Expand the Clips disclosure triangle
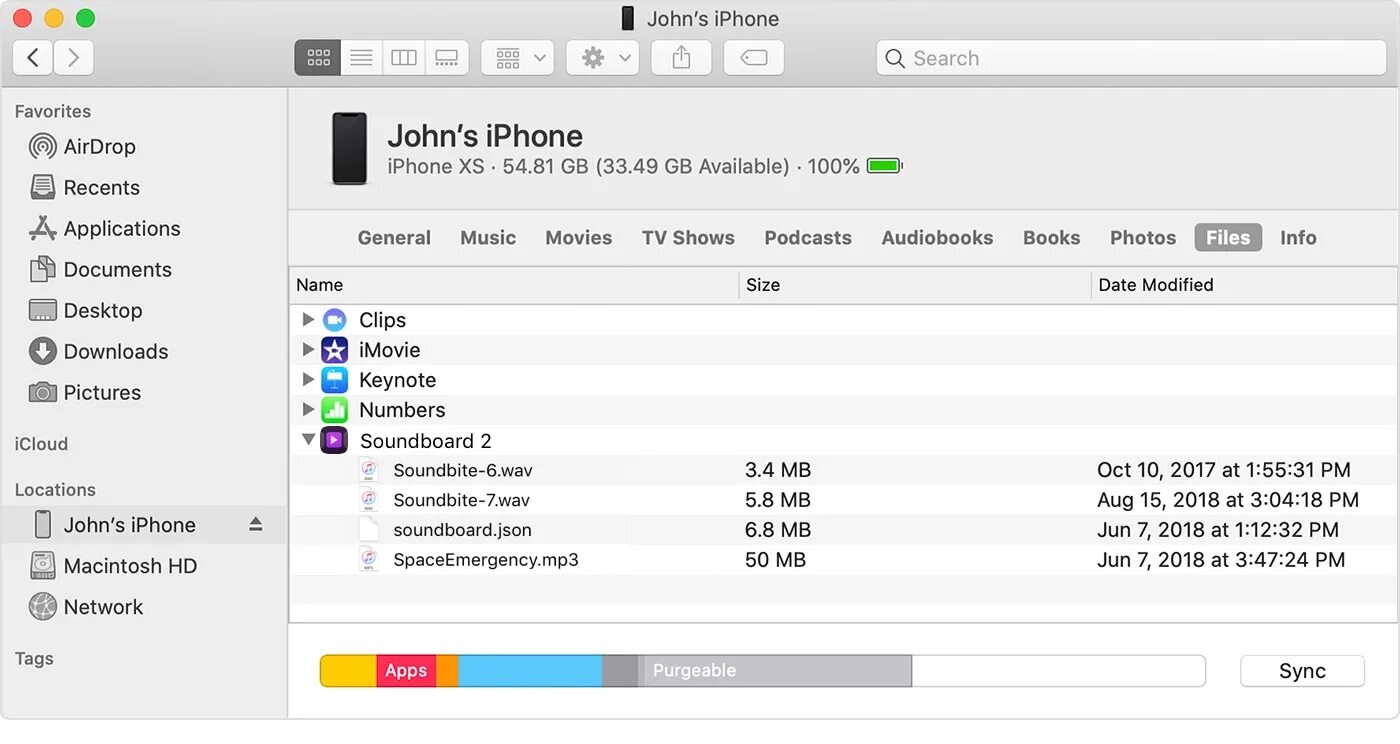Viewport: 1400px width, 744px height. [308, 320]
